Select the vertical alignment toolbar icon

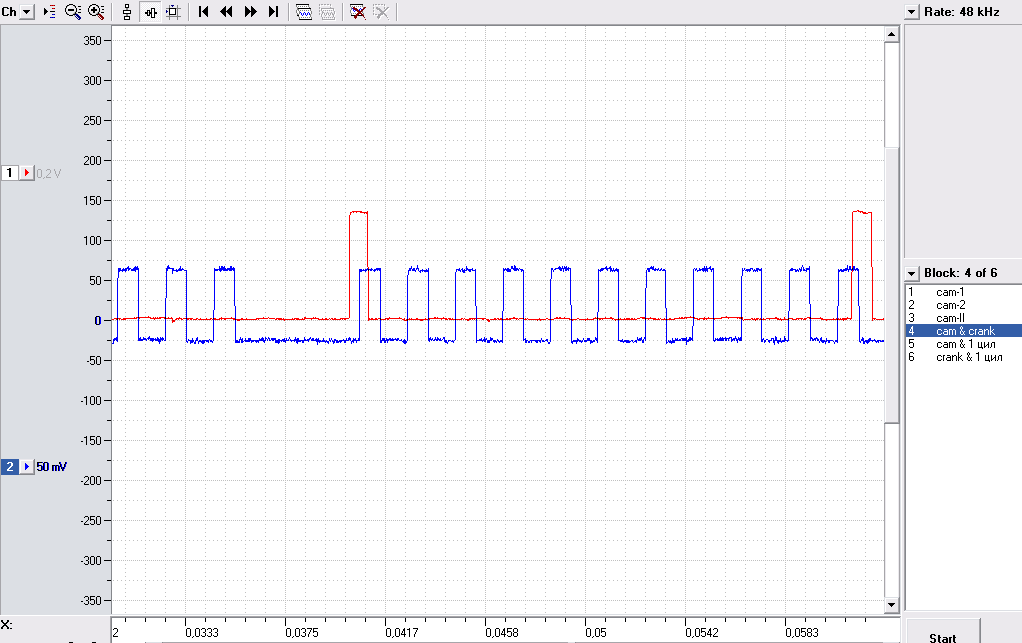(127, 12)
